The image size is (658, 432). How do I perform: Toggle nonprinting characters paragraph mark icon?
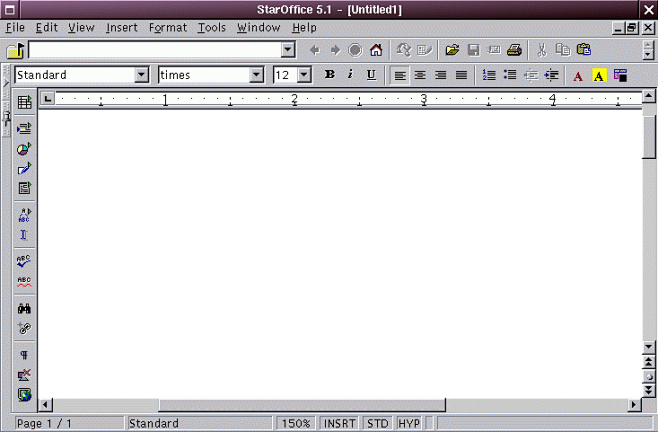tap(24, 355)
